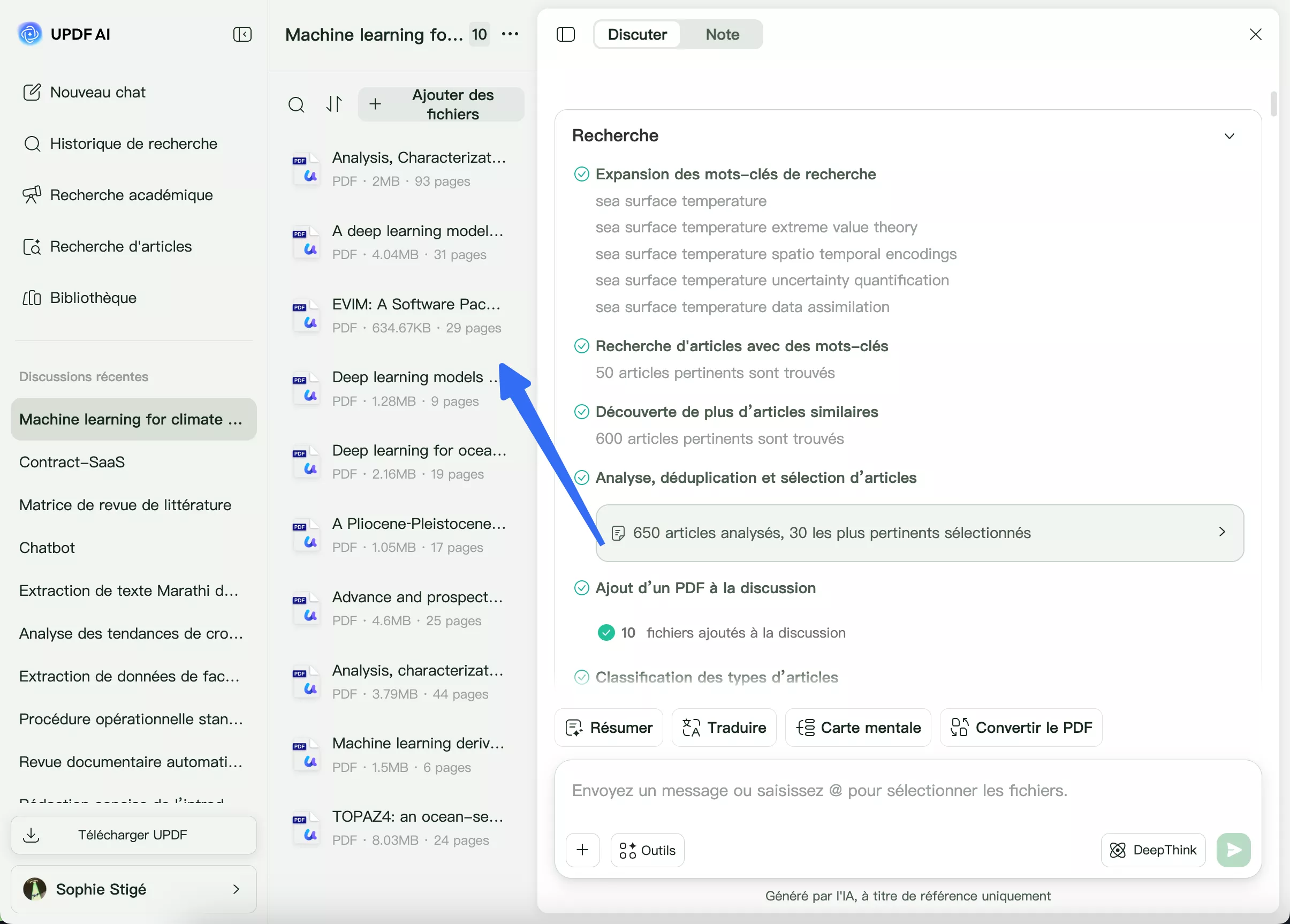1290x924 pixels.
Task: Click the search icon in file list
Action: (x=297, y=105)
